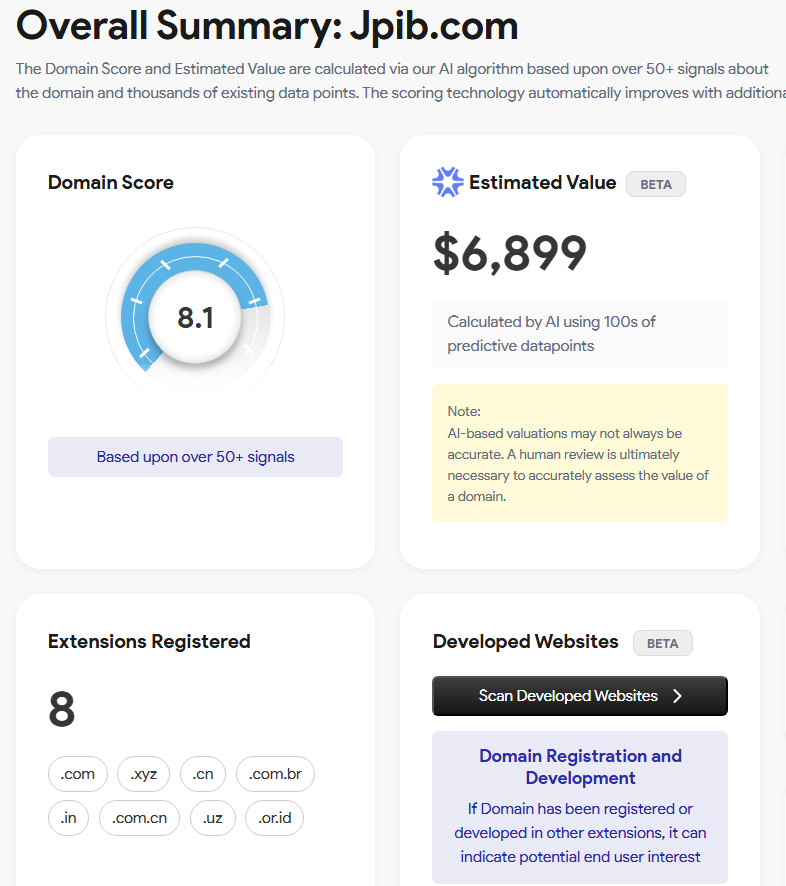This screenshot has height=886, width=786.
Task: Click the extensions count number 8
Action: (62, 709)
